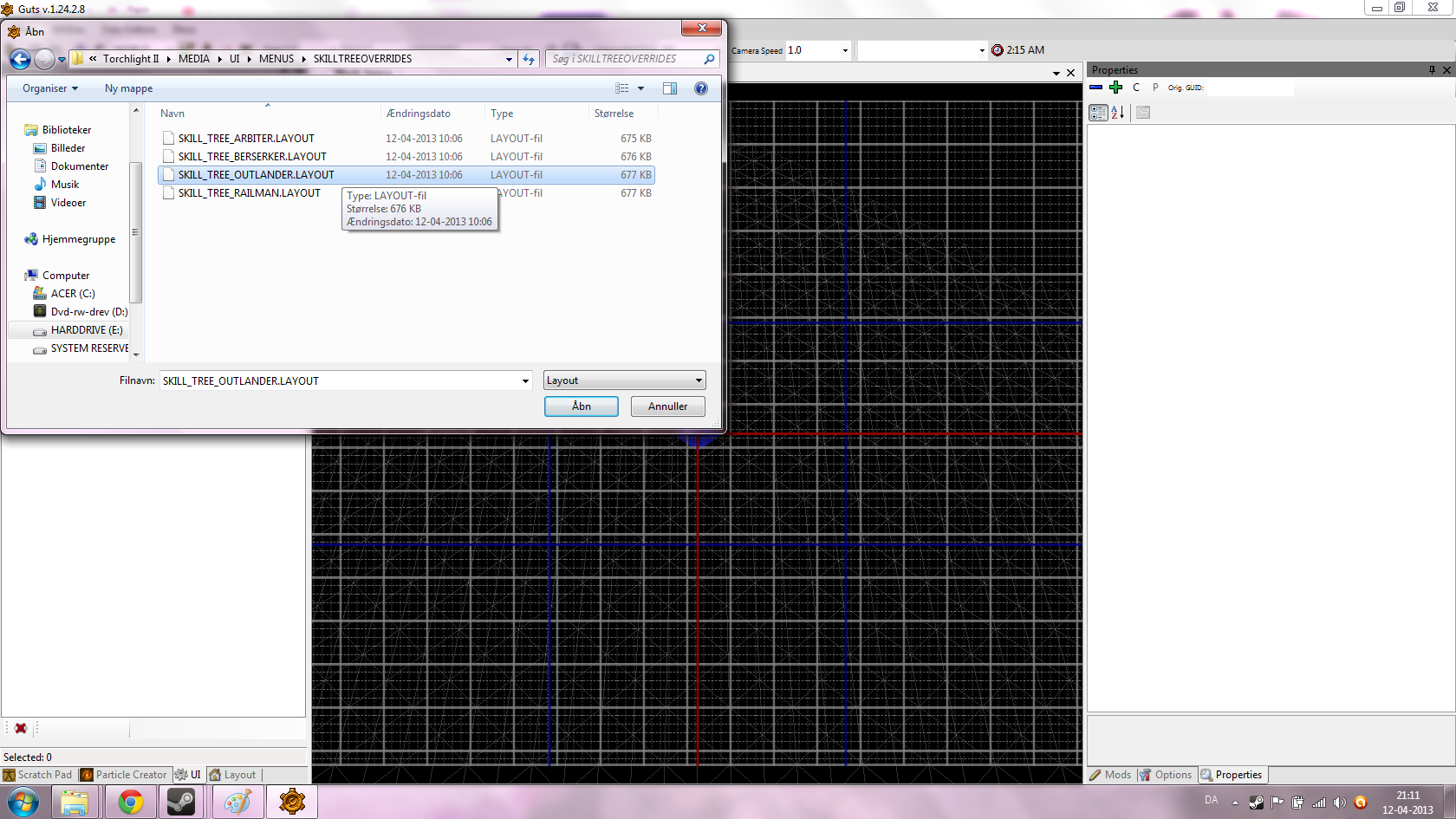Open the Camera Speed dropdown
Image resolution: width=1456 pixels, height=819 pixels.
pos(845,50)
